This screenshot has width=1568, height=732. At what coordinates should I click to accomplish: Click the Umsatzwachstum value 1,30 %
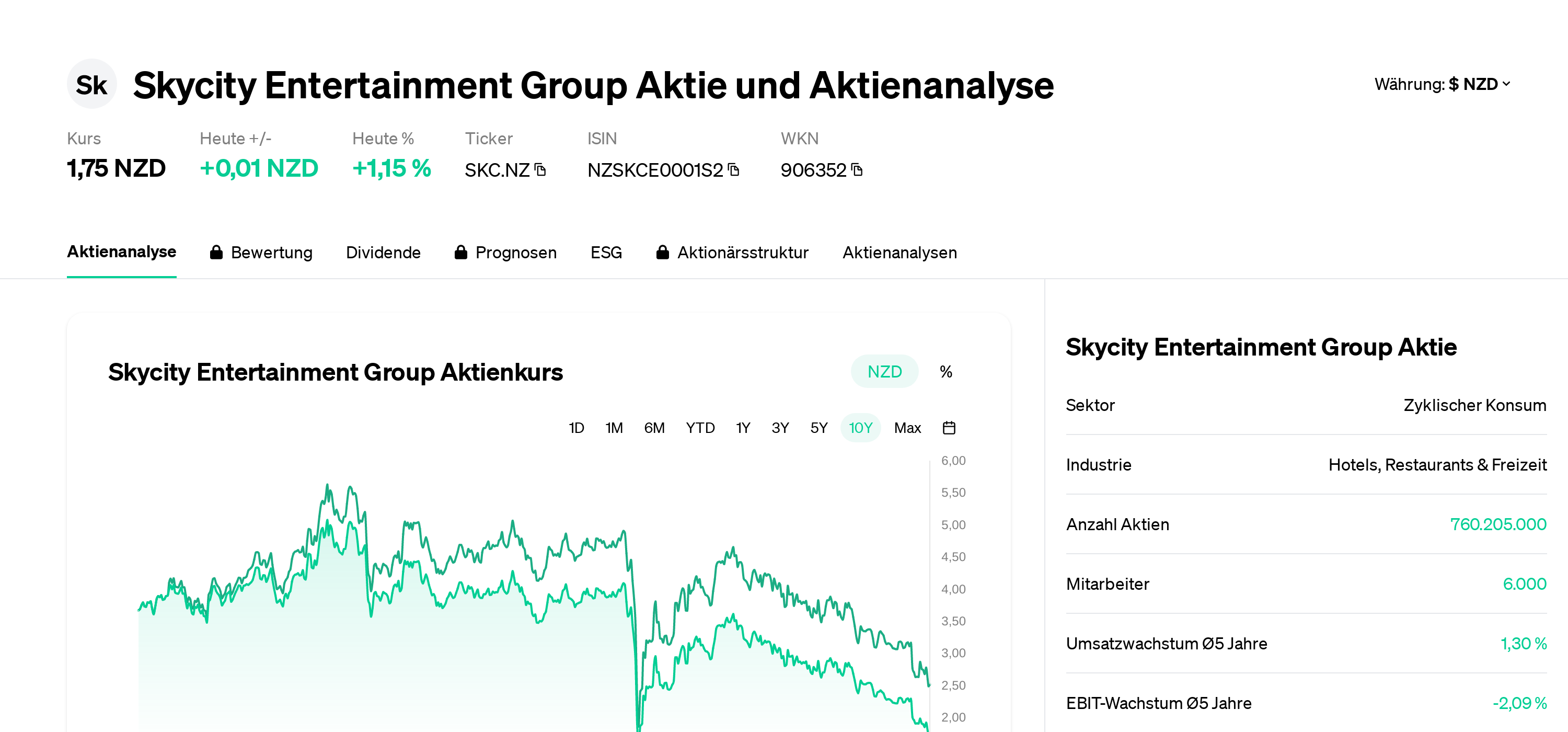(1523, 644)
